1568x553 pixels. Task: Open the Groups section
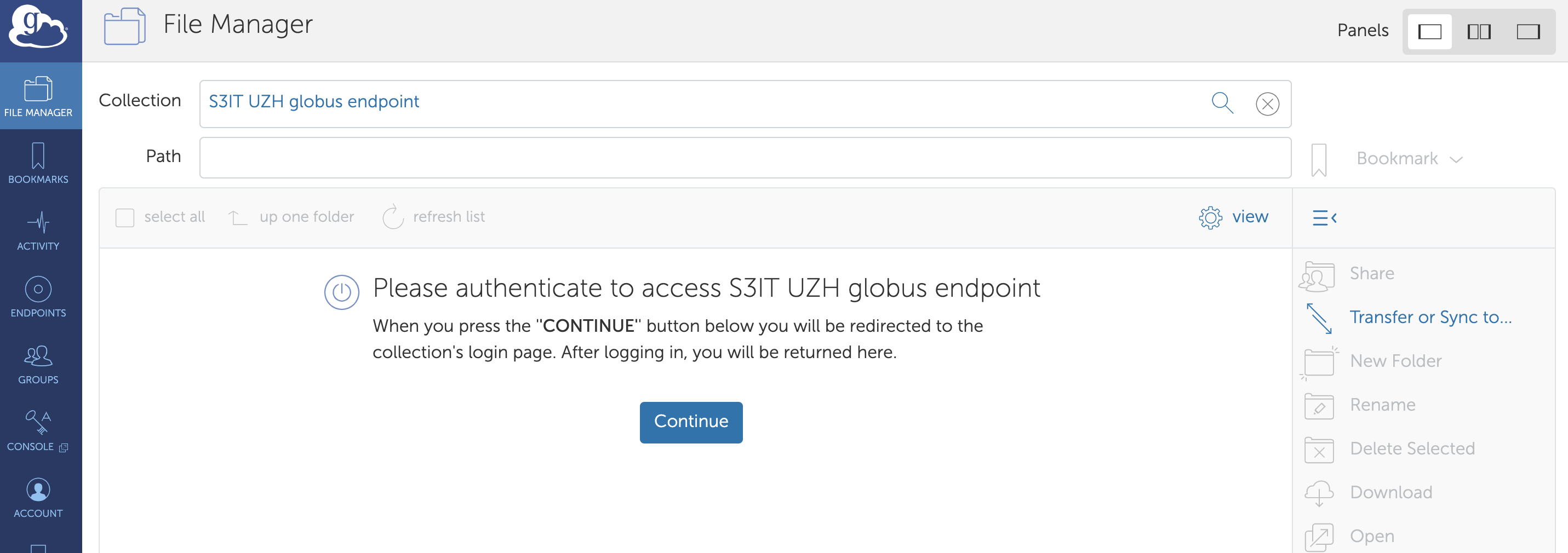click(x=38, y=364)
